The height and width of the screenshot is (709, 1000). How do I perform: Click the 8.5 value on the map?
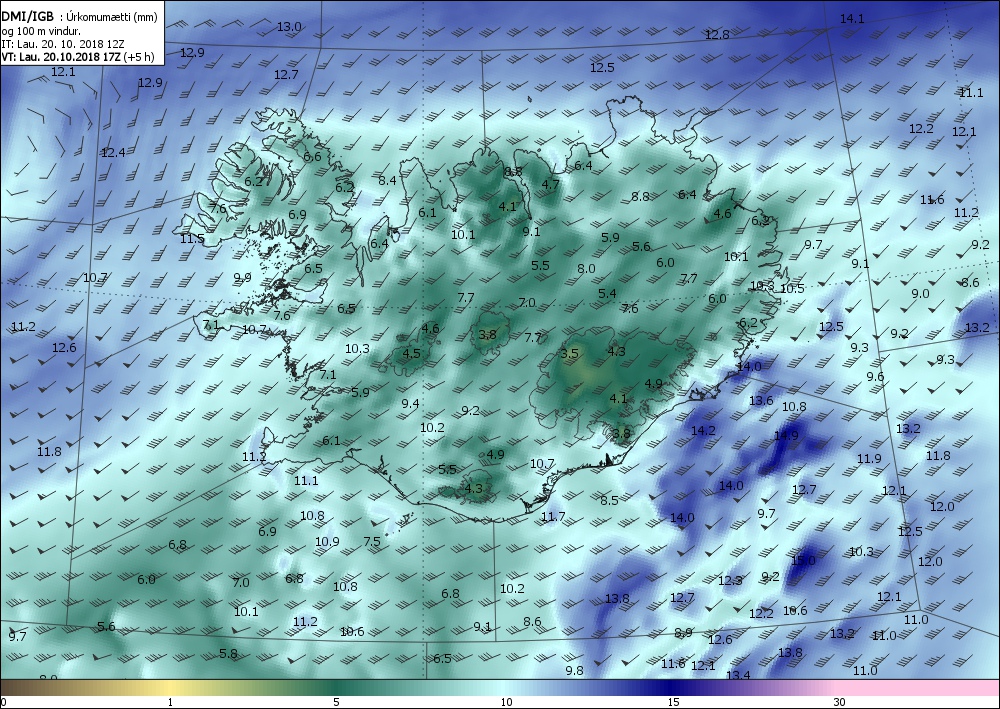tap(610, 500)
